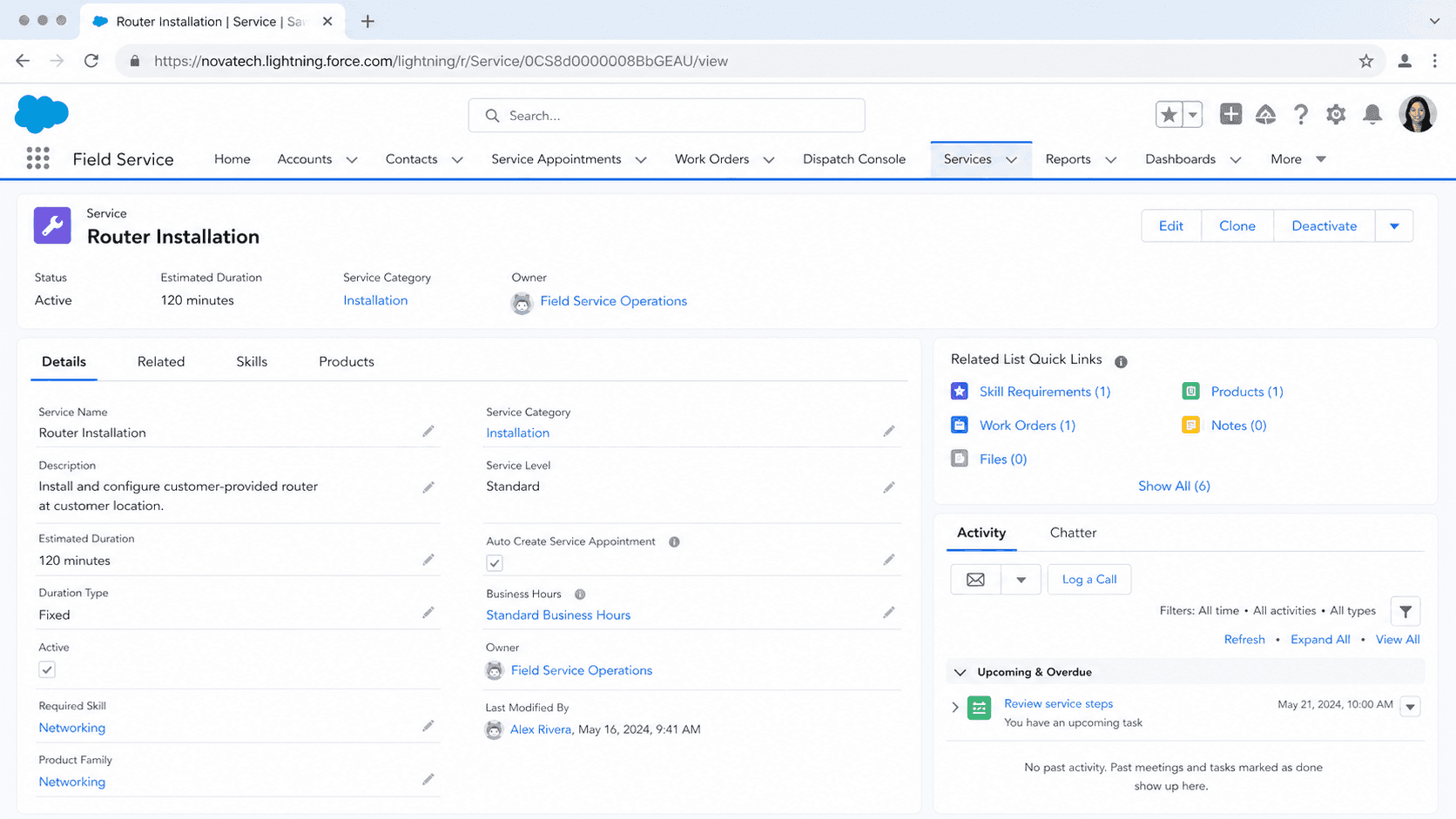The height and width of the screenshot is (819, 1456).
Task: Click the browser address bar URL
Action: tap(441, 61)
